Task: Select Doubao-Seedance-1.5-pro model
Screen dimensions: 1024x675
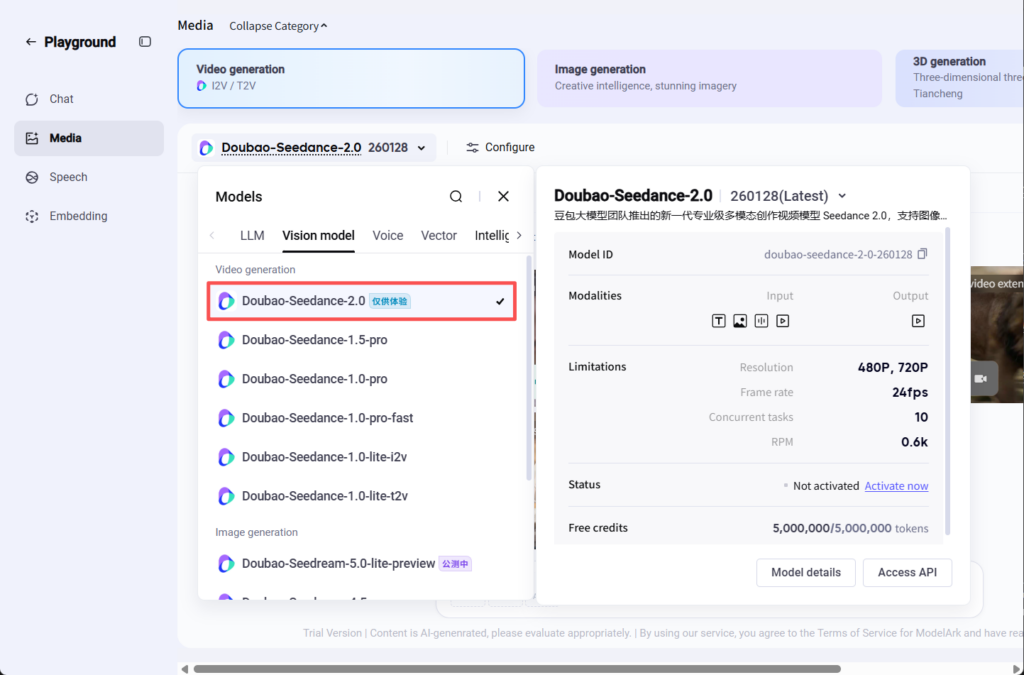Action: (314, 340)
